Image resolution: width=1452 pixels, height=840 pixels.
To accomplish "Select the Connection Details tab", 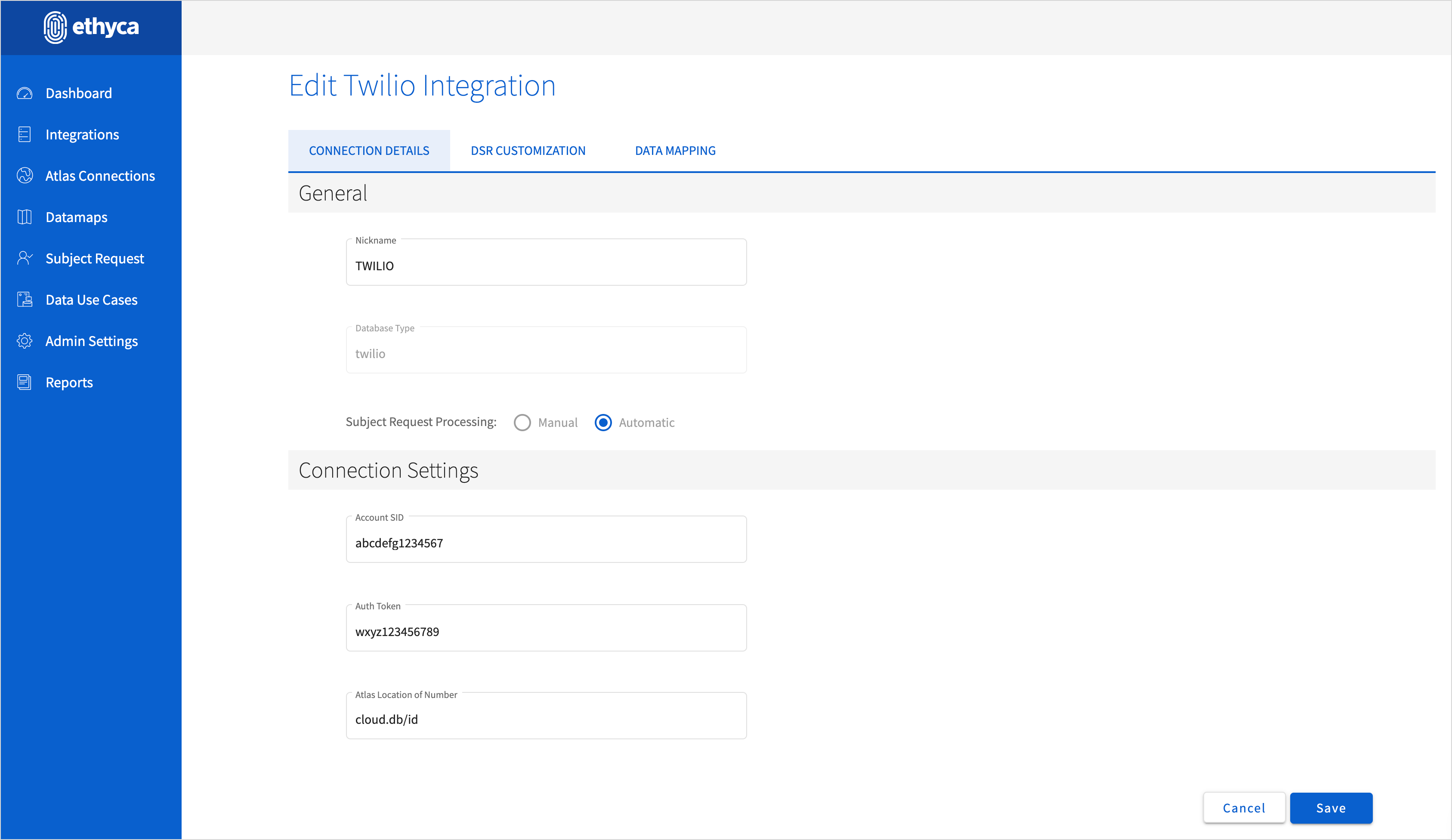I will click(x=369, y=151).
